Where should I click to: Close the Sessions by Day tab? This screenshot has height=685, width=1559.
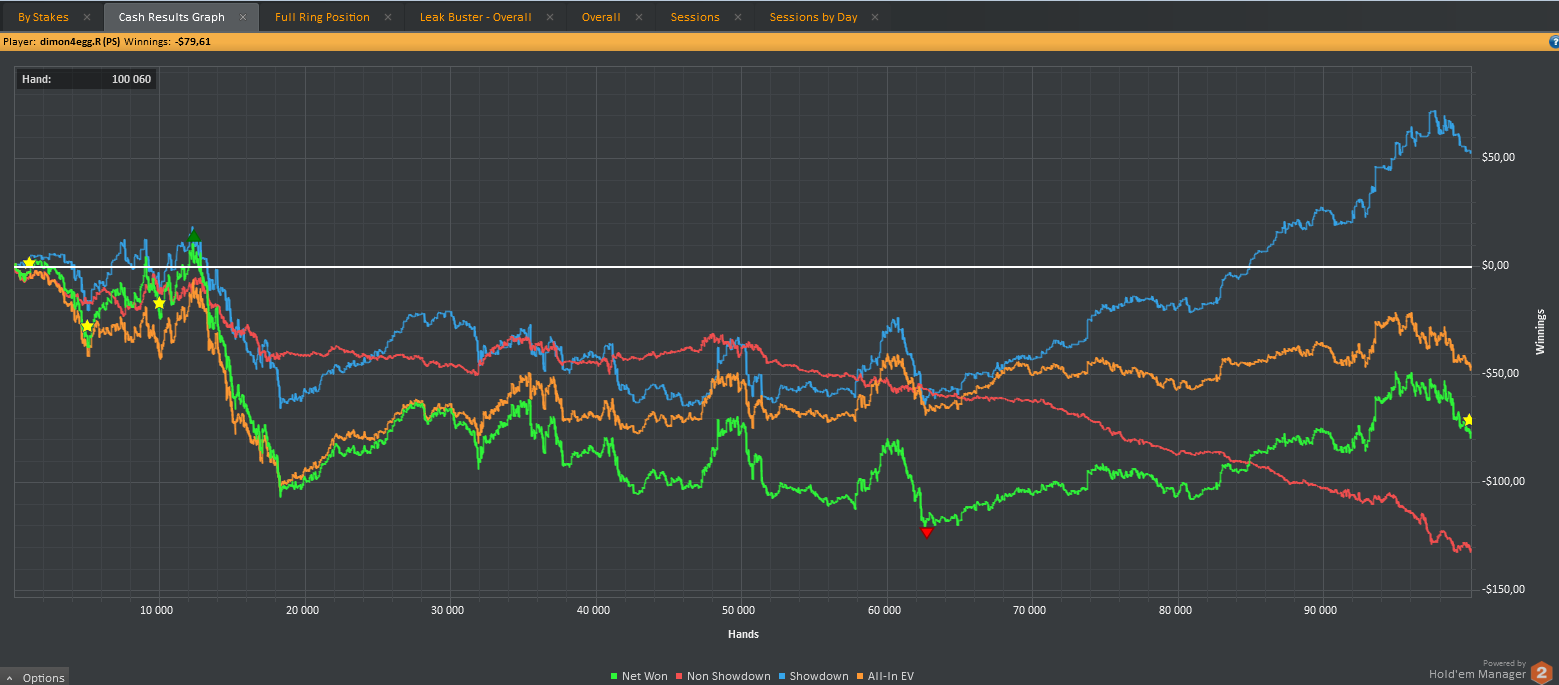[x=876, y=17]
